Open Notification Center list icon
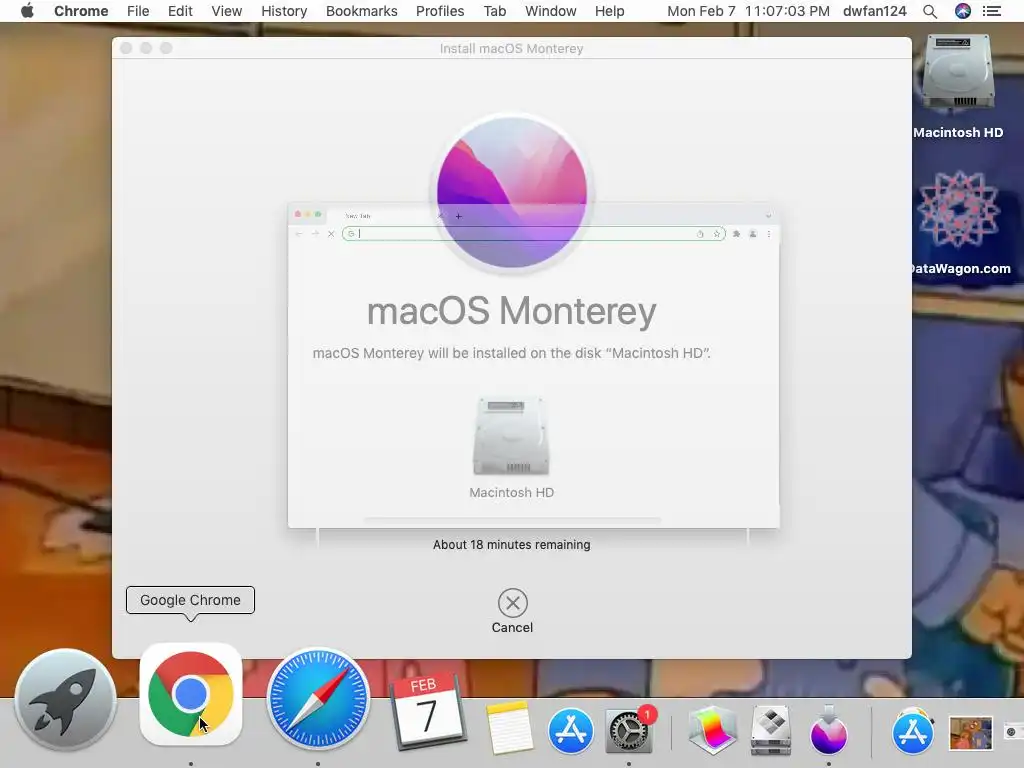Screen dimensions: 1024x768 point(992,11)
